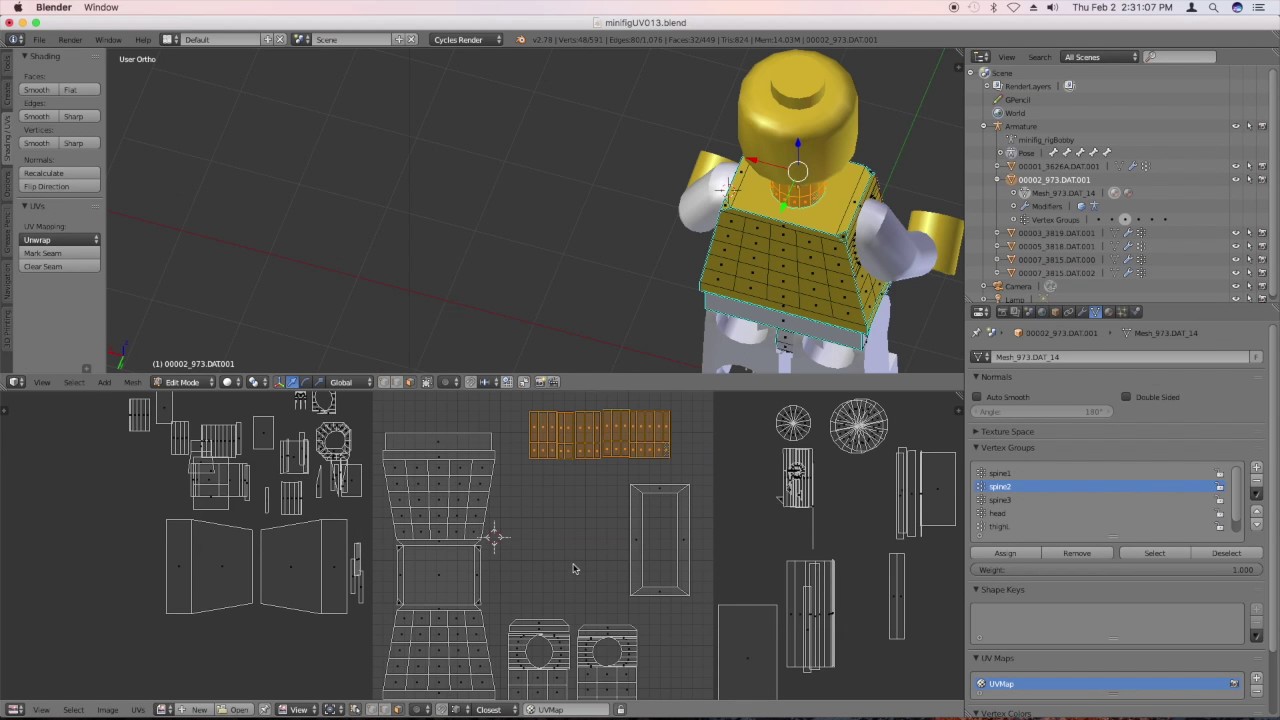Click the Flip Direction button
The height and width of the screenshot is (720, 1280).
tap(61, 187)
